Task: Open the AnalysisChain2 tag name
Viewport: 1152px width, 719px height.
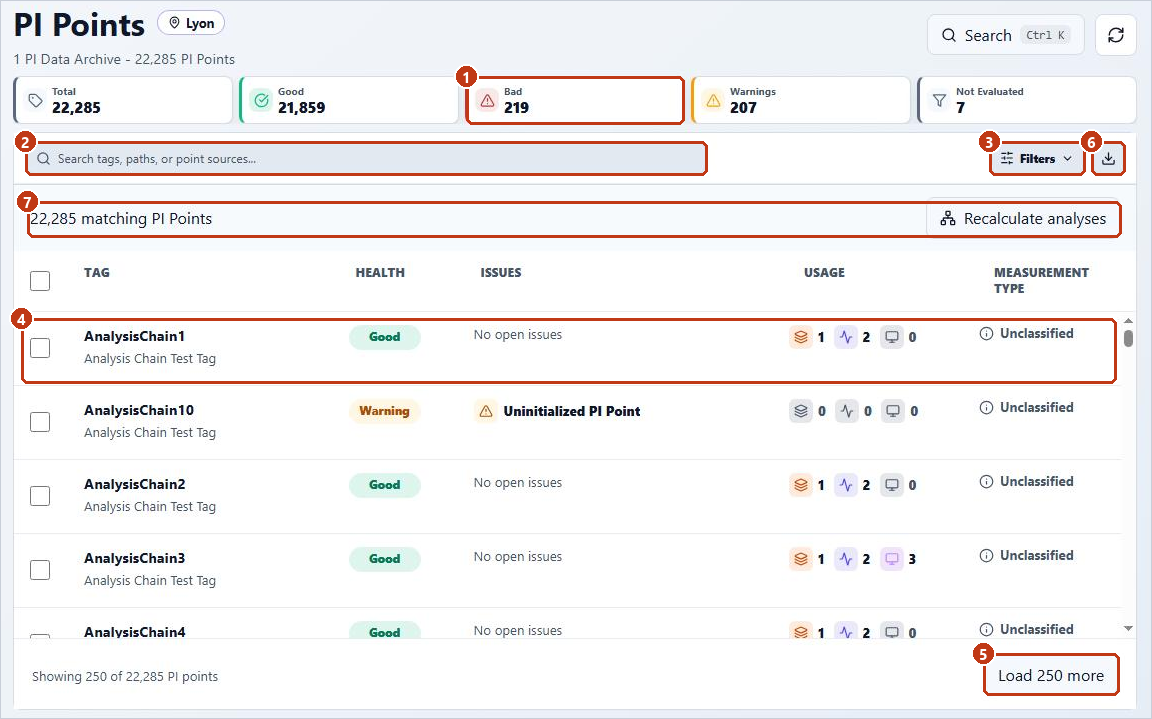Action: tap(134, 484)
